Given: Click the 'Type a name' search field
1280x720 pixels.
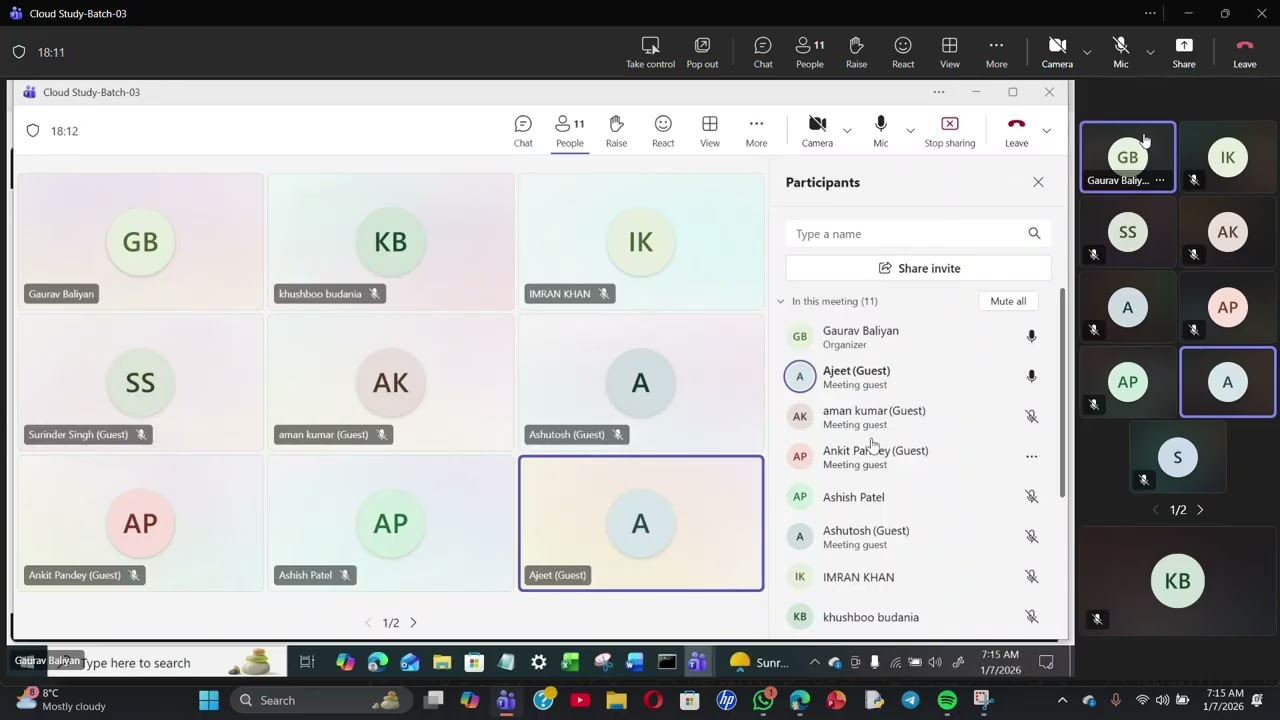Looking at the screenshot, I should click(918, 234).
